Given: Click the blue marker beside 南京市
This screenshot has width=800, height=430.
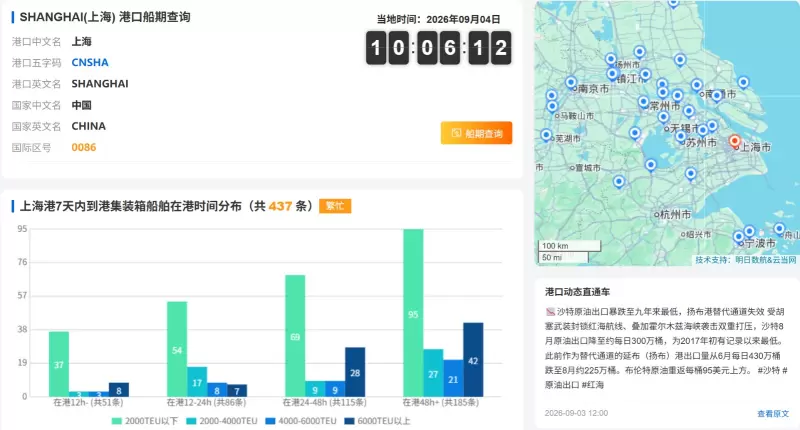Looking at the screenshot, I should tap(571, 82).
